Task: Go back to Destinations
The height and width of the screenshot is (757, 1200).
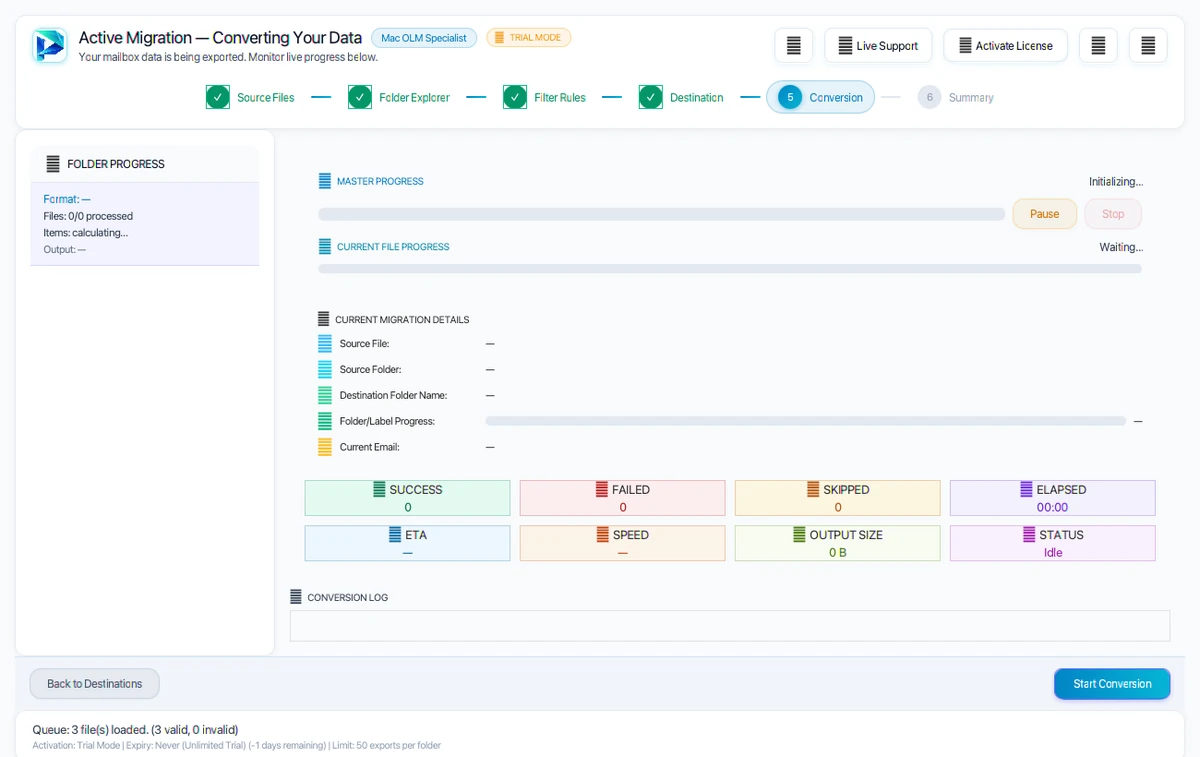Action: (x=95, y=684)
